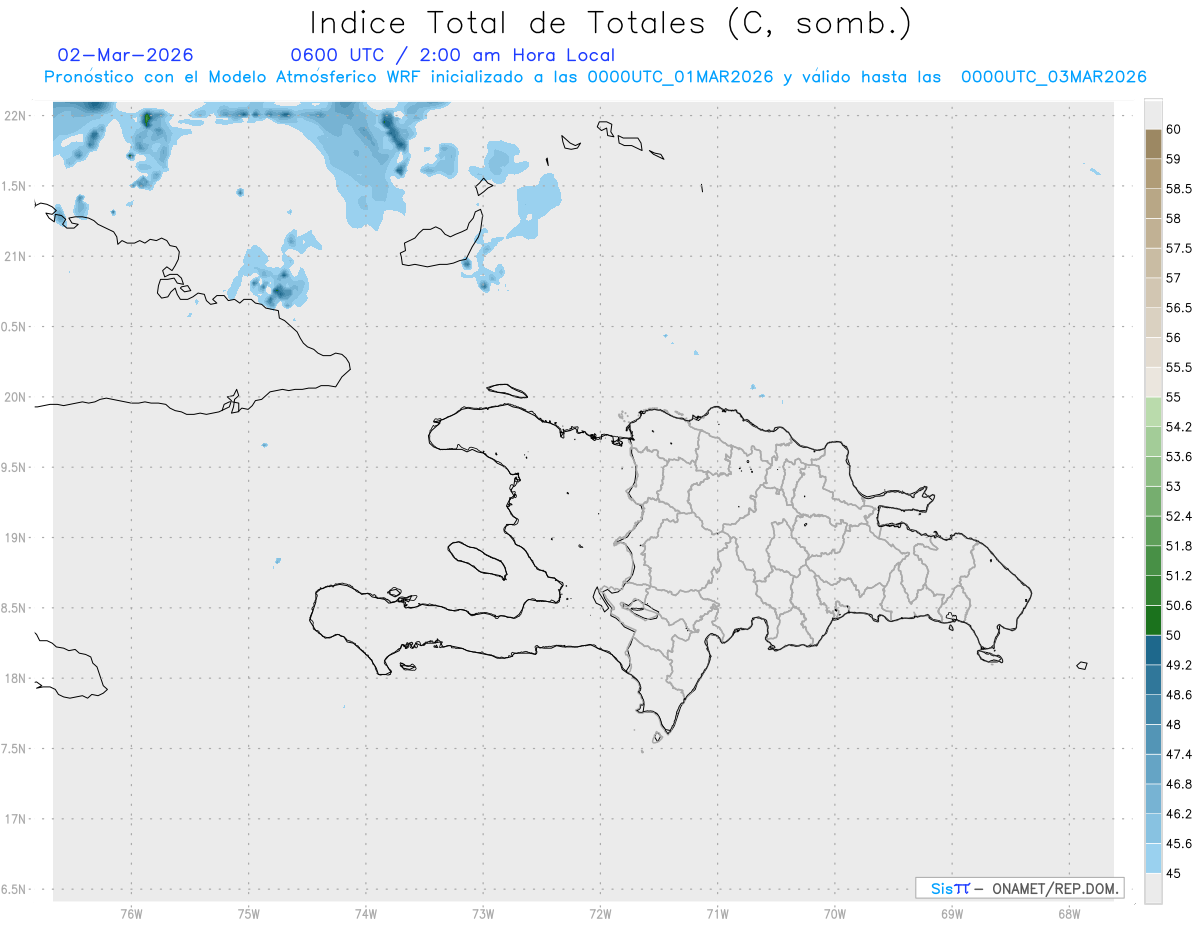Click the "70W" longitude label
Viewport: 1200px width, 927px height.
click(x=835, y=914)
